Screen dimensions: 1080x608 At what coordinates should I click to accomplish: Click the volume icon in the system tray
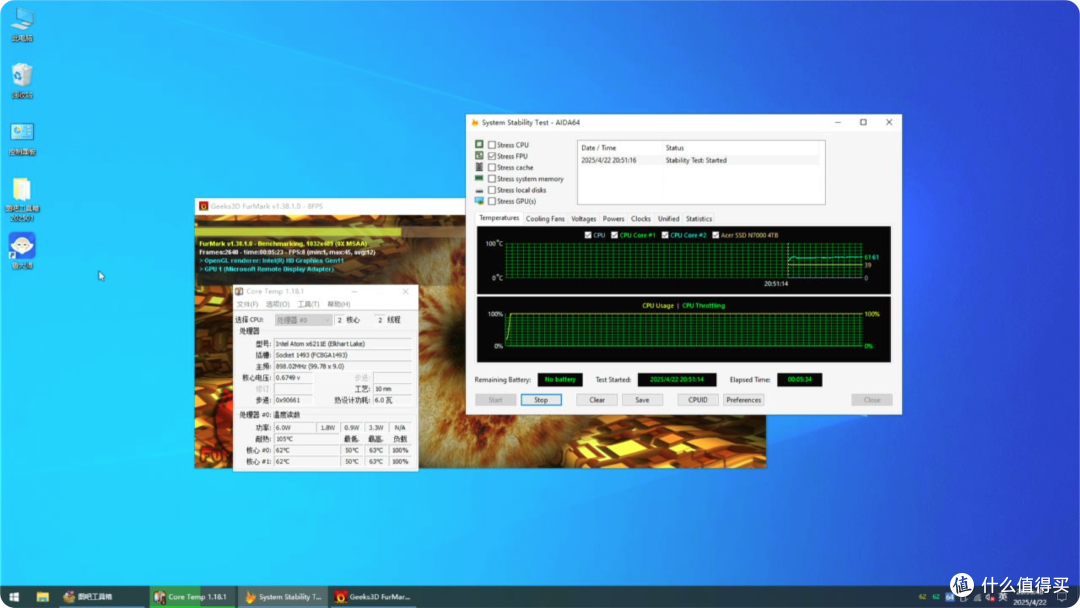(x=990, y=597)
